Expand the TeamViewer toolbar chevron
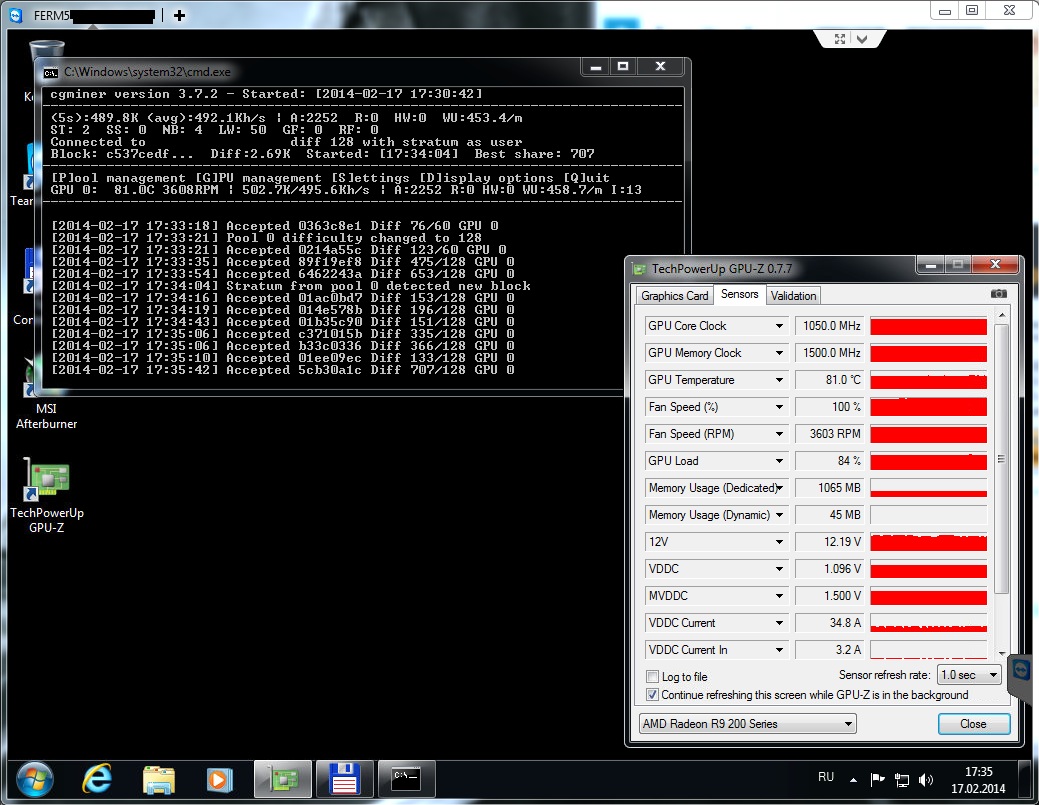This screenshot has height=805, width=1039. [x=861, y=39]
